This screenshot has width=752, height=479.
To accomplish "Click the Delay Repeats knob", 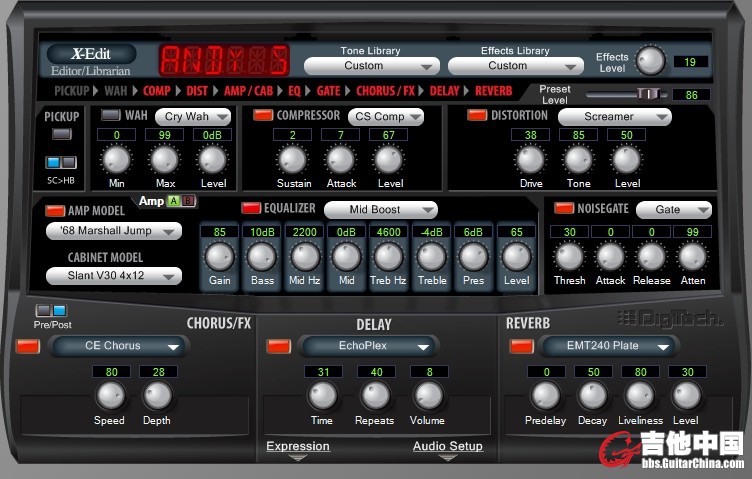I will [376, 396].
